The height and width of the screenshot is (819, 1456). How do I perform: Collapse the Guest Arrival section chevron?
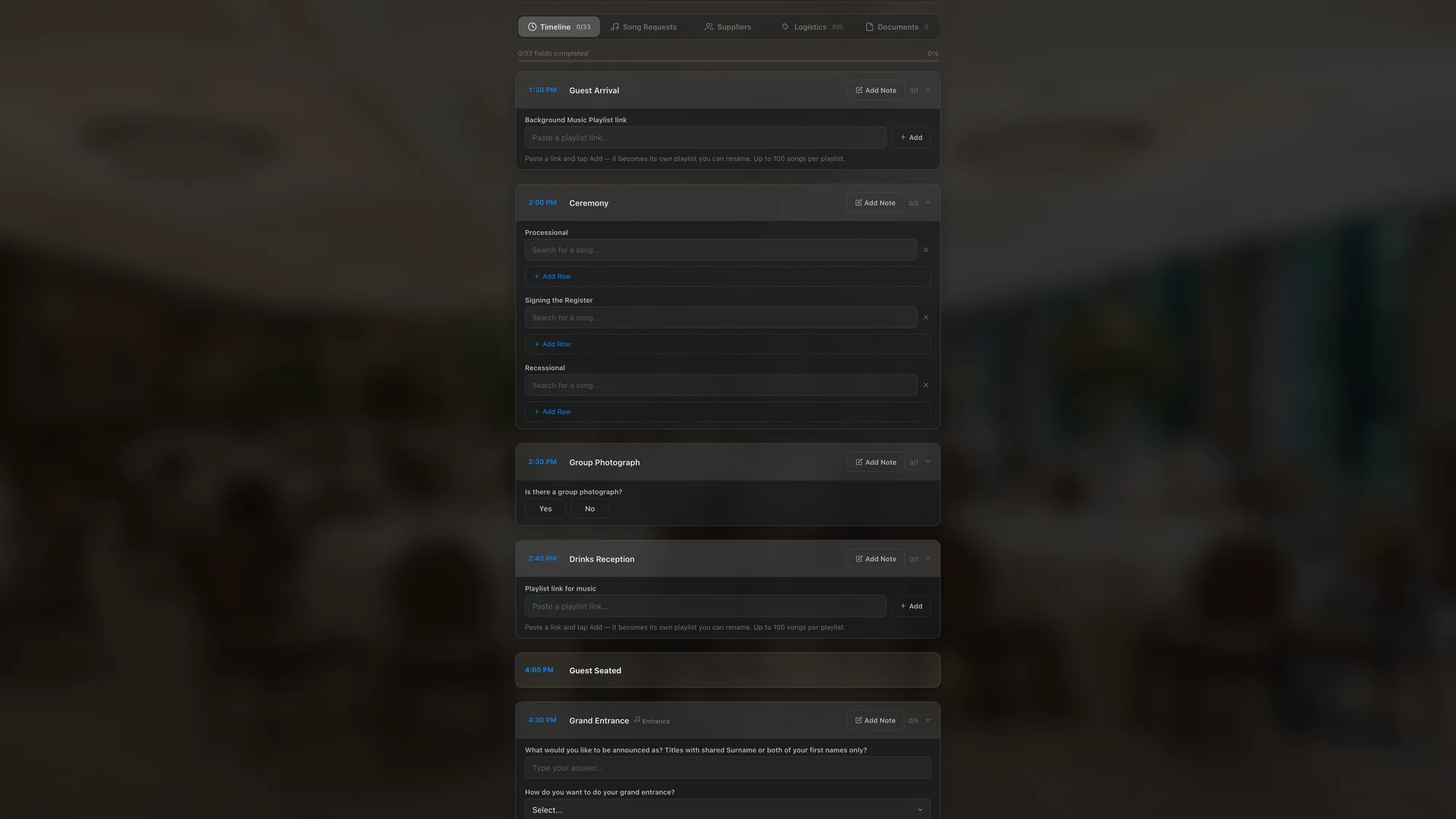coord(927,90)
